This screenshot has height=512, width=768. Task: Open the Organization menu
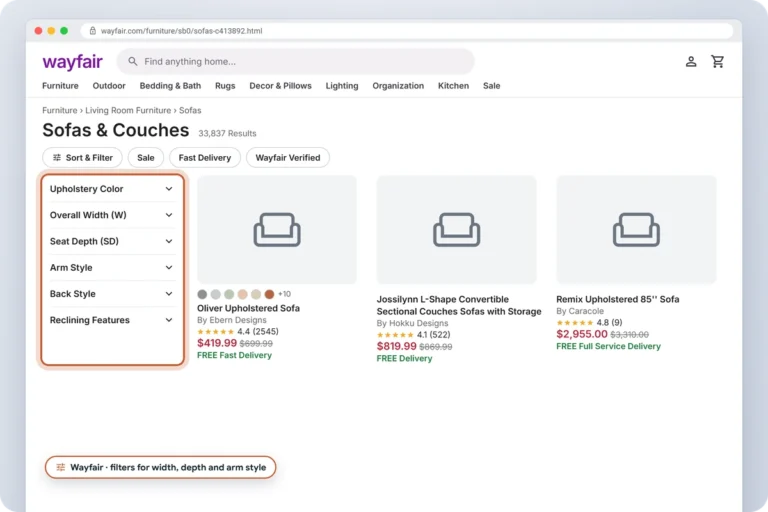[x=398, y=86]
